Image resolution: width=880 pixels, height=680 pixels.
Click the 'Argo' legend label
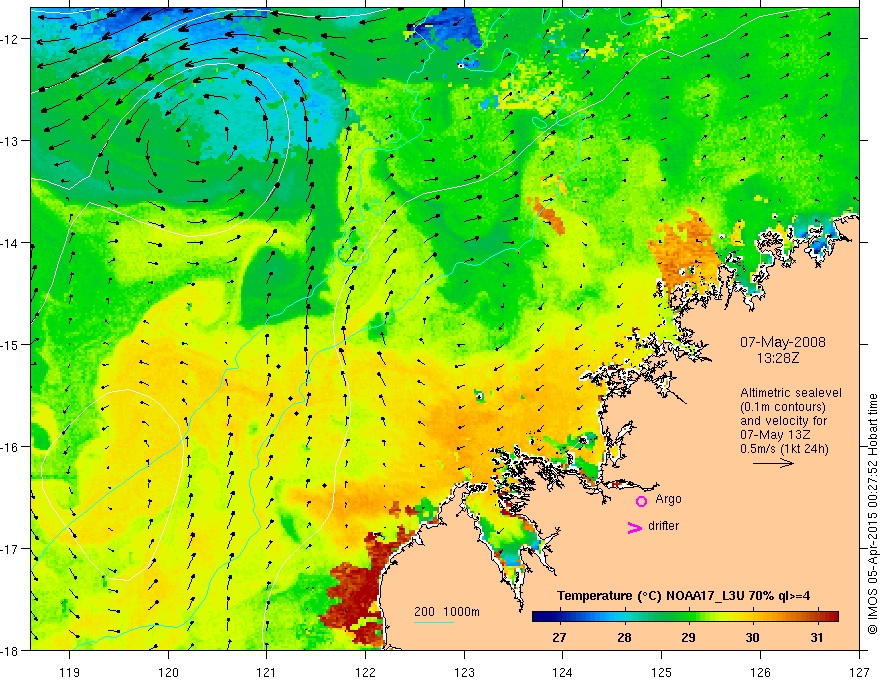point(668,499)
